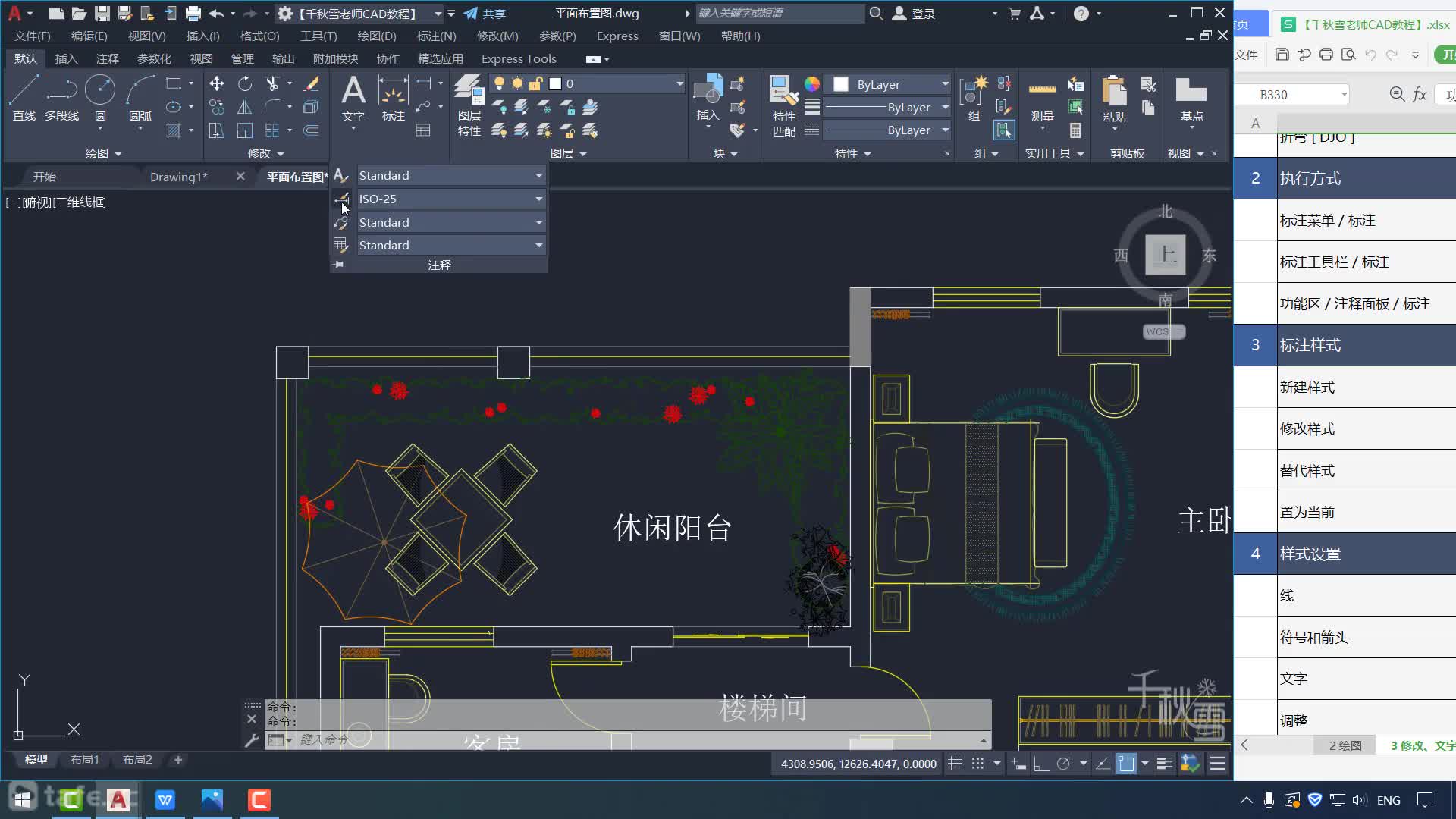Open the 标注(N) menu
This screenshot has width=1456, height=819.
(436, 36)
